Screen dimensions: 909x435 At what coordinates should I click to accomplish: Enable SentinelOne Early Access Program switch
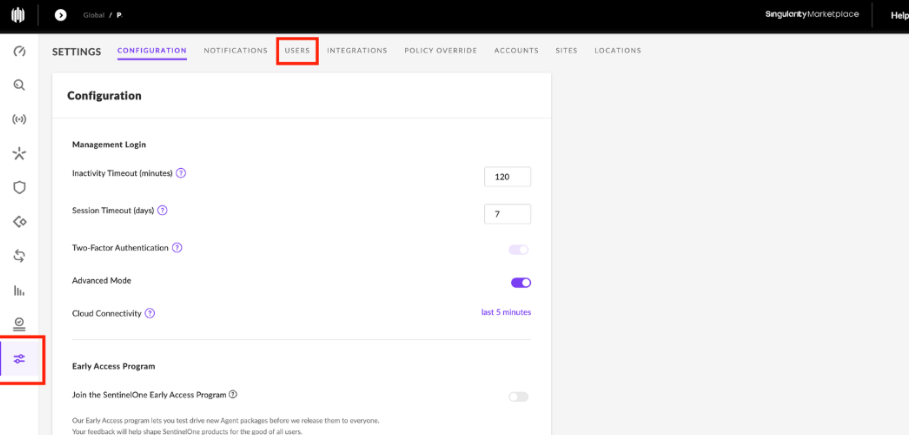click(x=519, y=397)
